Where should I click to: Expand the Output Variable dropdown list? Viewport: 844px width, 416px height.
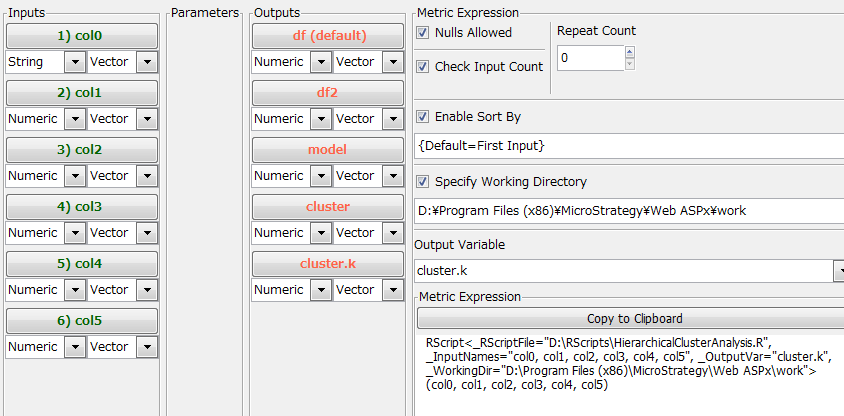[x=838, y=271]
